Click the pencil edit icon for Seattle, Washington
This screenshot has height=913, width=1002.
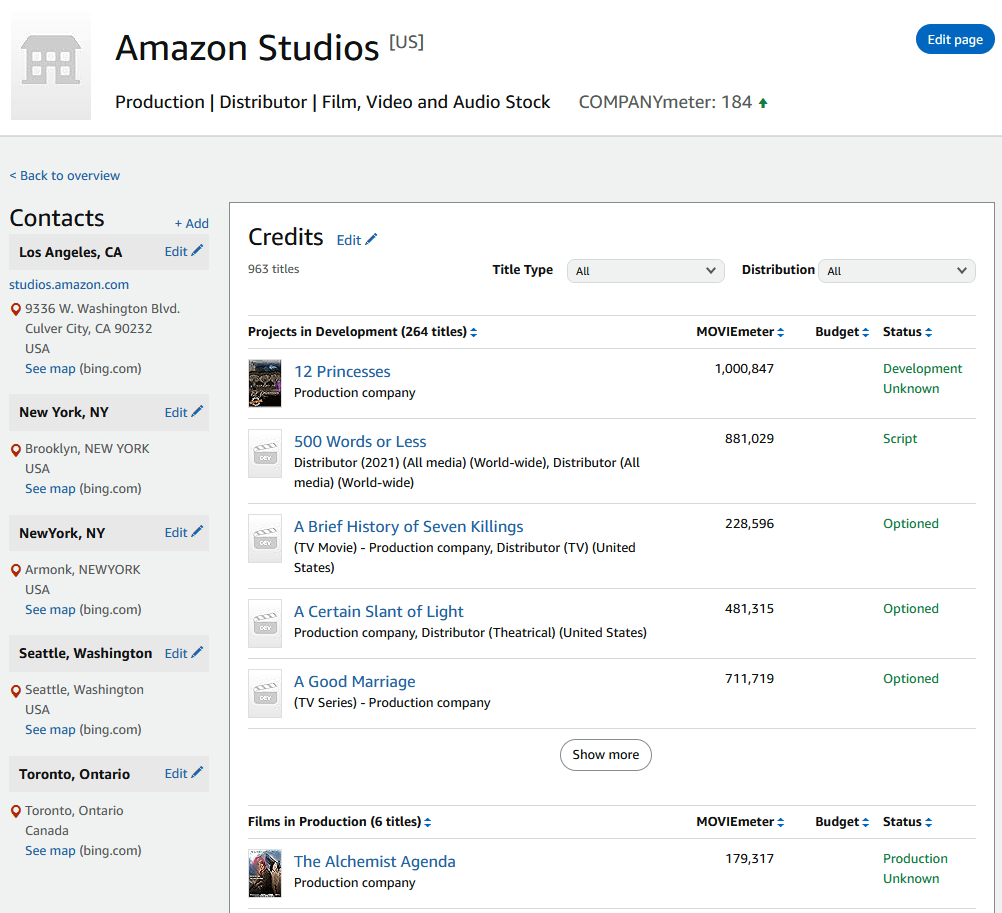197,652
